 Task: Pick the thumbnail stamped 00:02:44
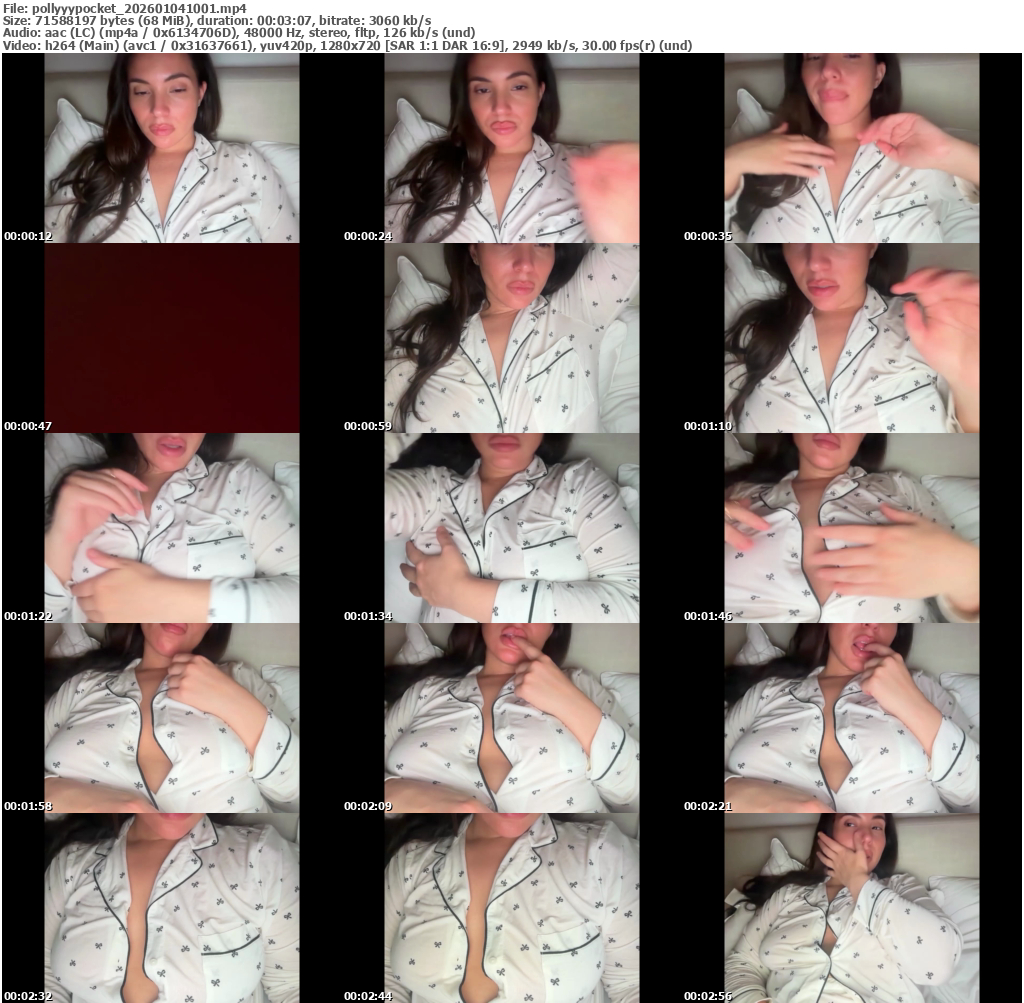[x=511, y=908]
